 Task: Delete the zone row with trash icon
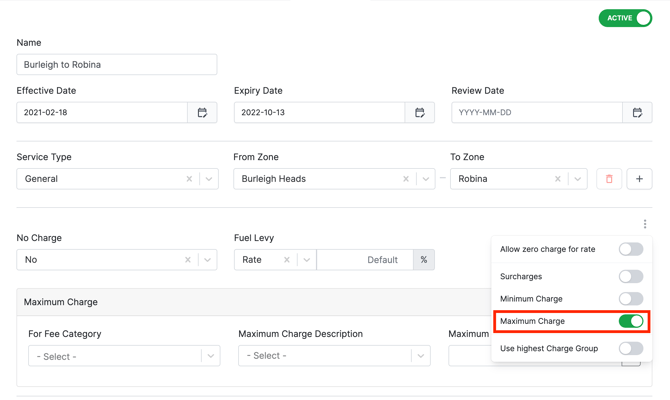point(609,179)
